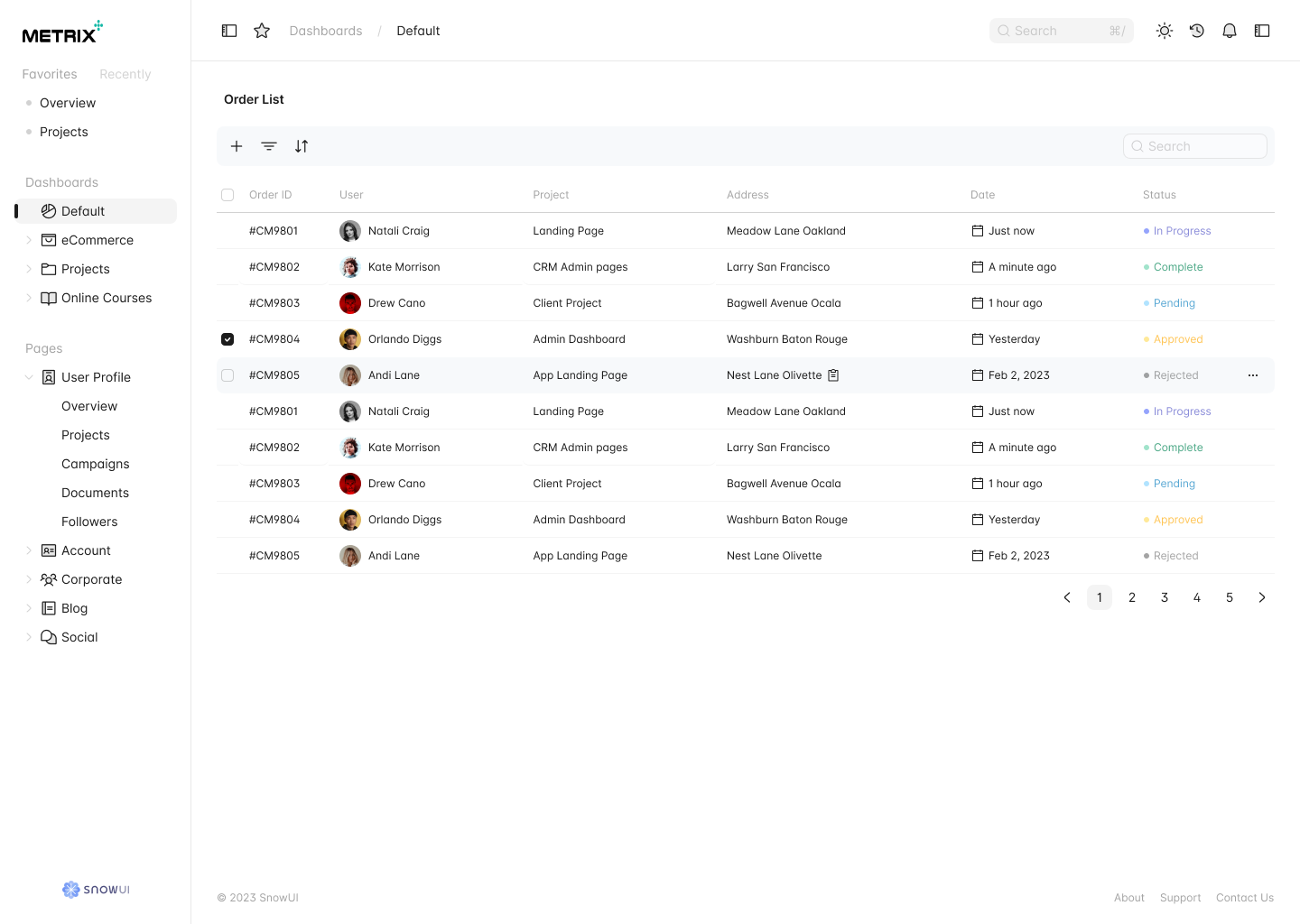This screenshot has width=1300, height=924.
Task: Toggle the light/dark theme sun icon
Action: [x=1164, y=30]
